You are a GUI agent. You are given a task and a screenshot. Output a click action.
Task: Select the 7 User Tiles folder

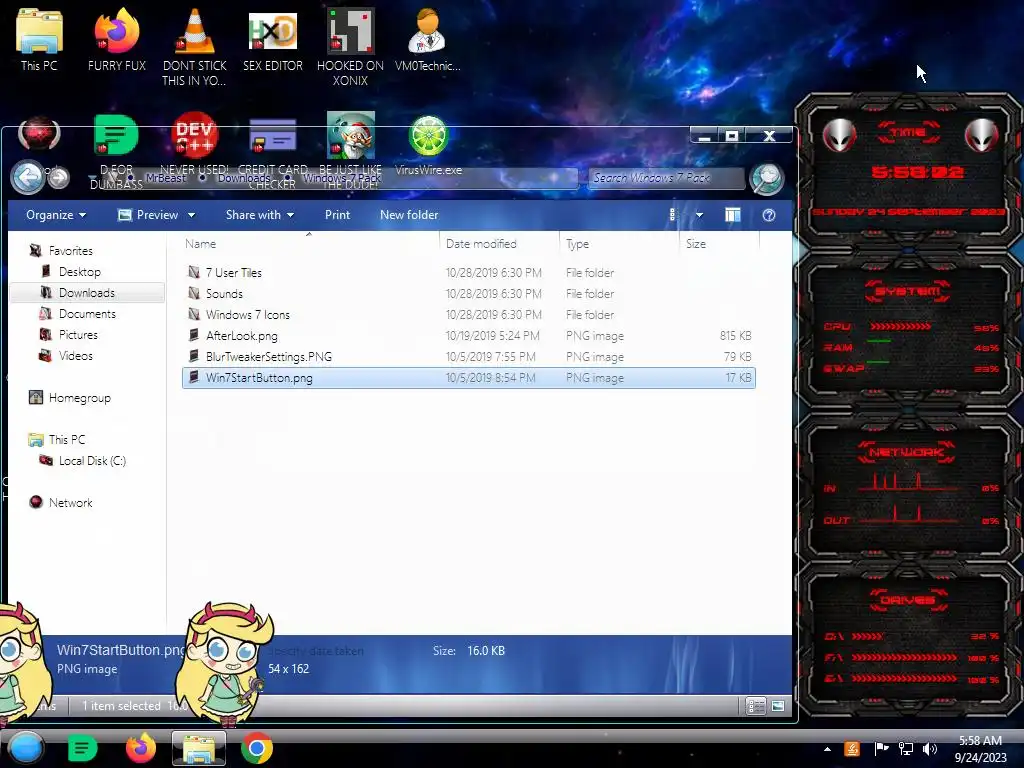click(x=469, y=272)
